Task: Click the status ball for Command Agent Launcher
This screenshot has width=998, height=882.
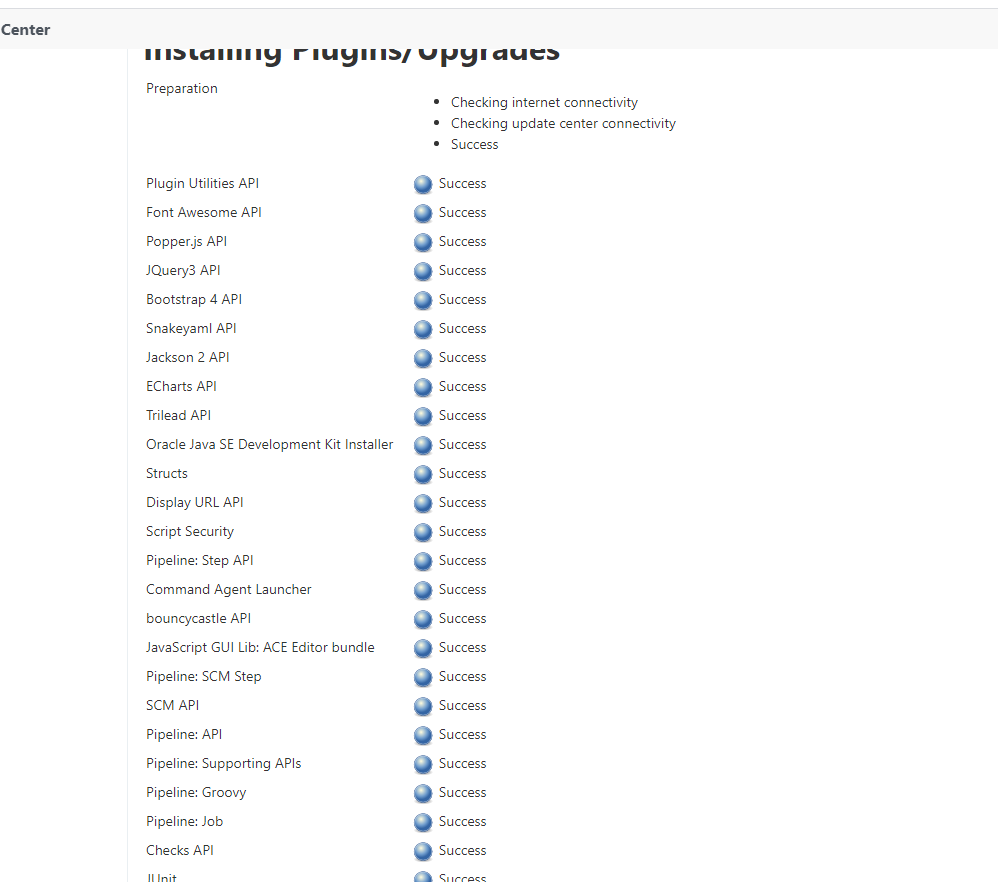Action: pos(423,591)
